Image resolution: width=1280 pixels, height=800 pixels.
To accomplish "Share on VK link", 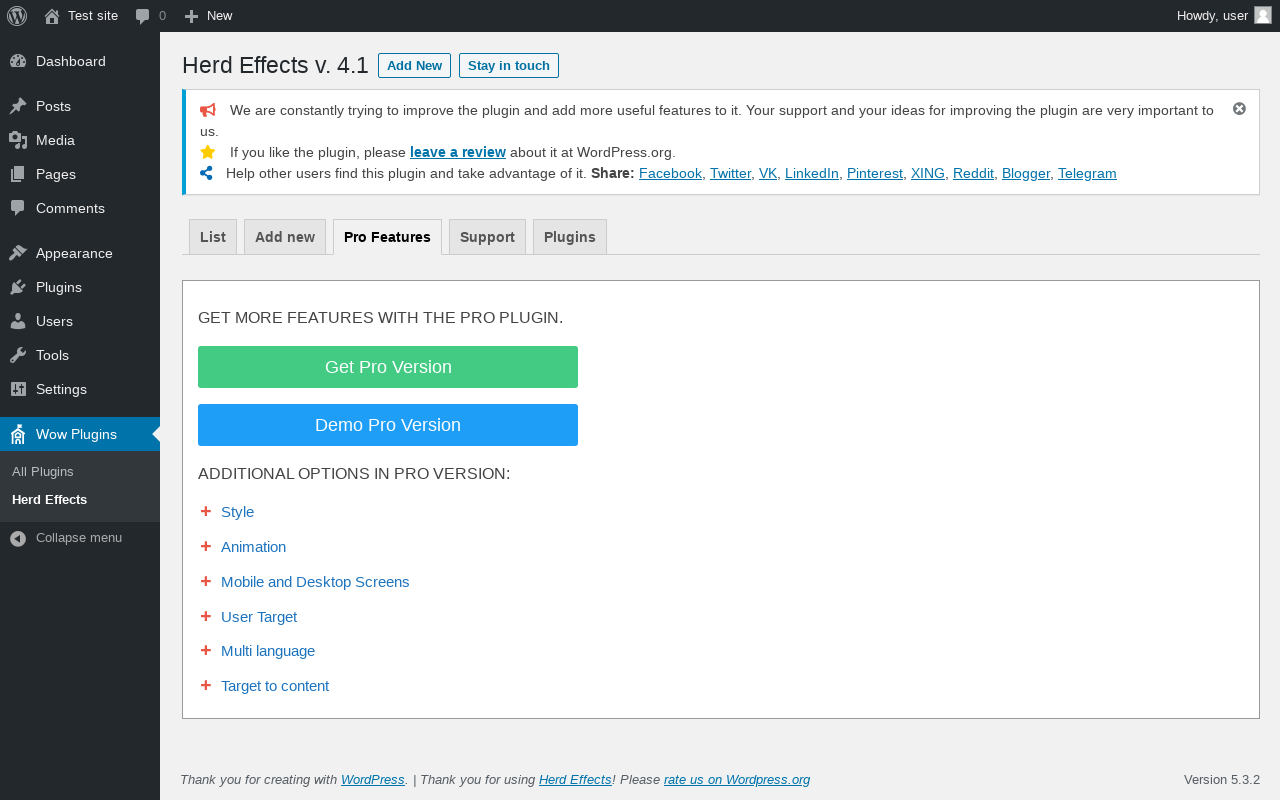I will [768, 173].
